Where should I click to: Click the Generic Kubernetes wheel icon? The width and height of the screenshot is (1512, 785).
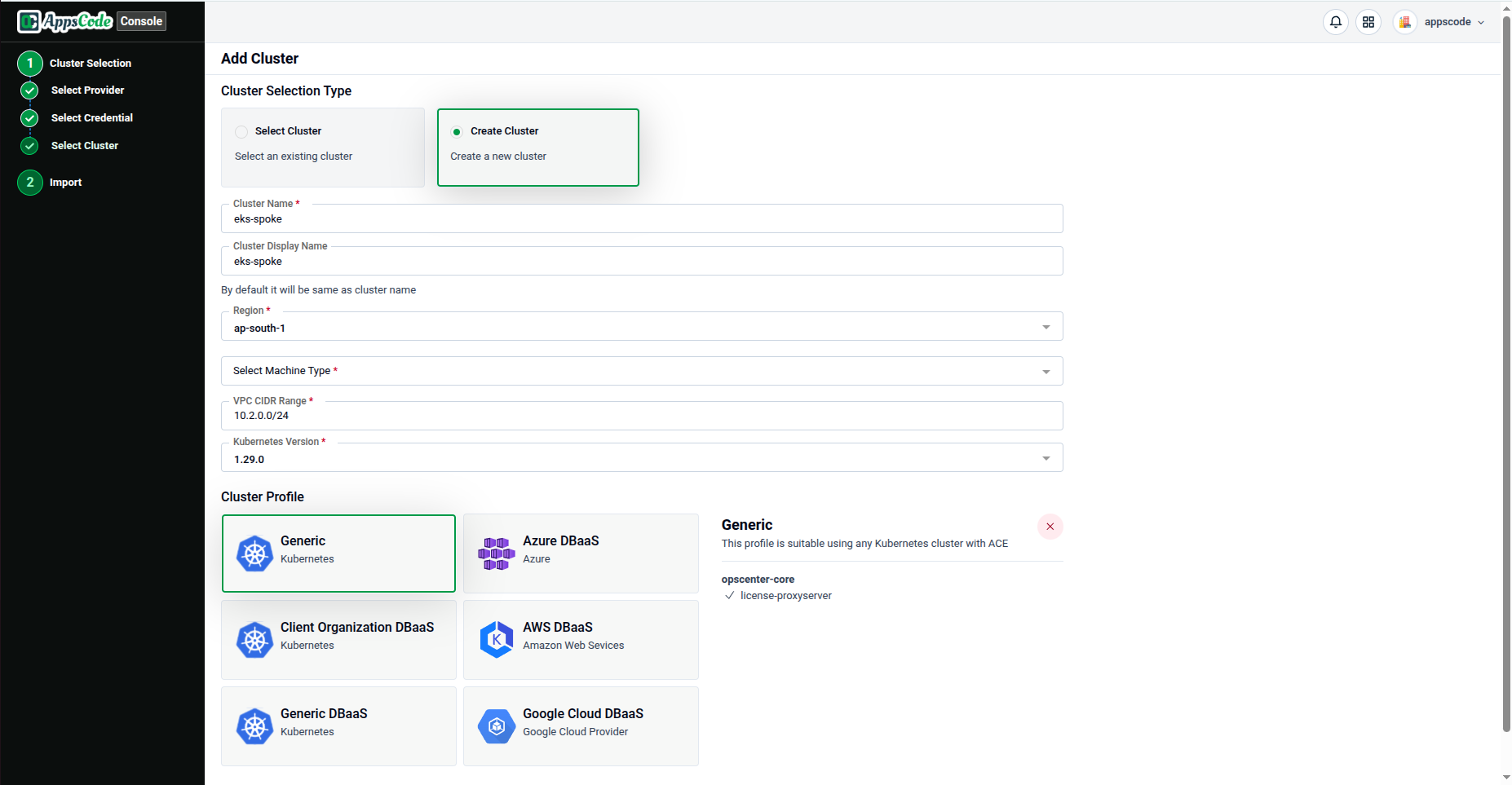[254, 553]
